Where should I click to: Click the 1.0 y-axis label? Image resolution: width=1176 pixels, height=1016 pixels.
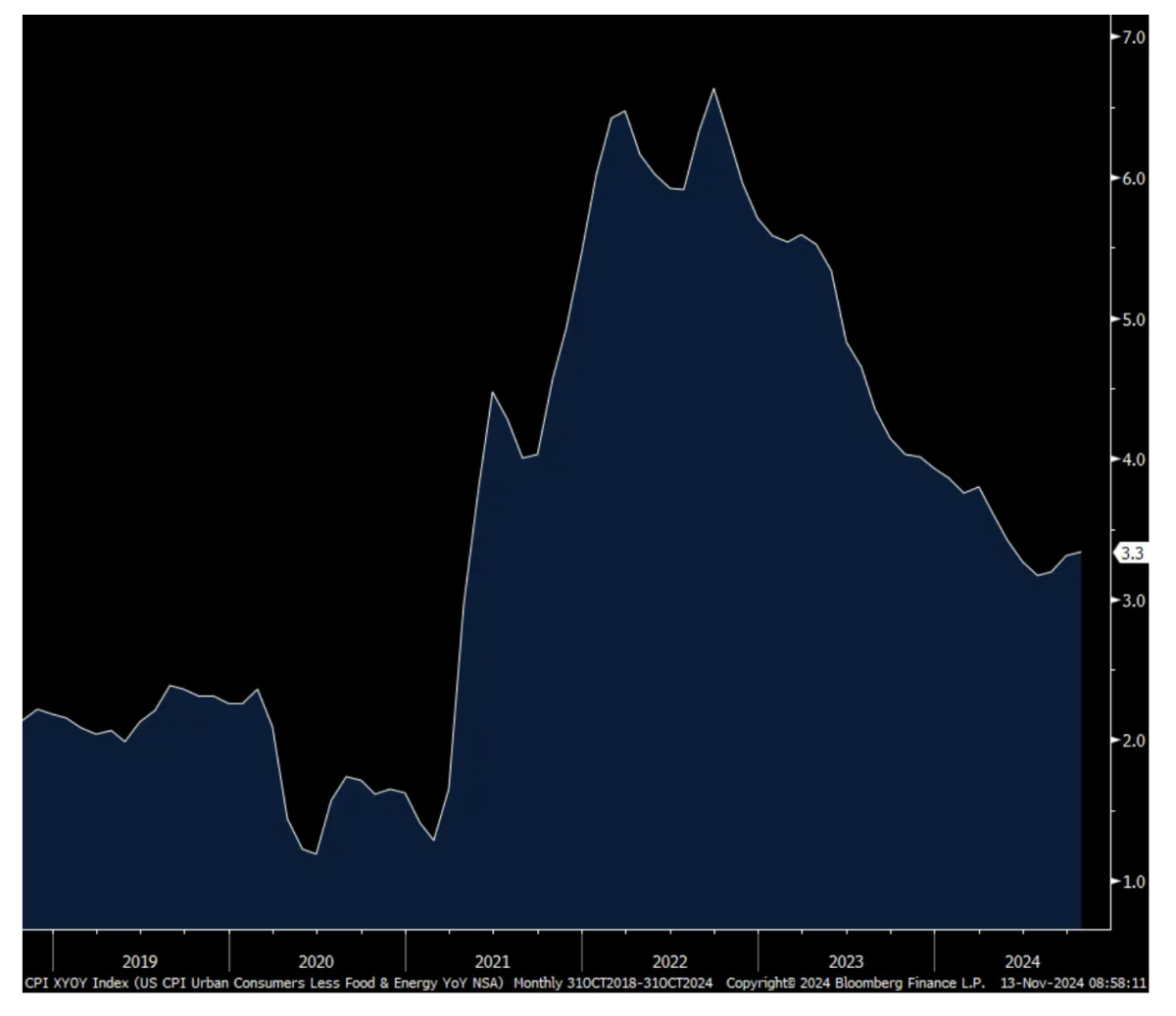[1132, 882]
